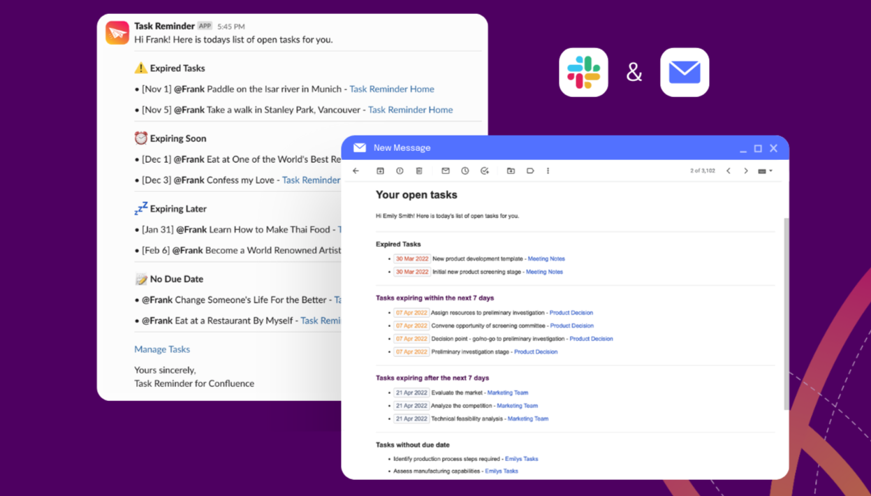Click the Your open tasks heading

tap(417, 195)
